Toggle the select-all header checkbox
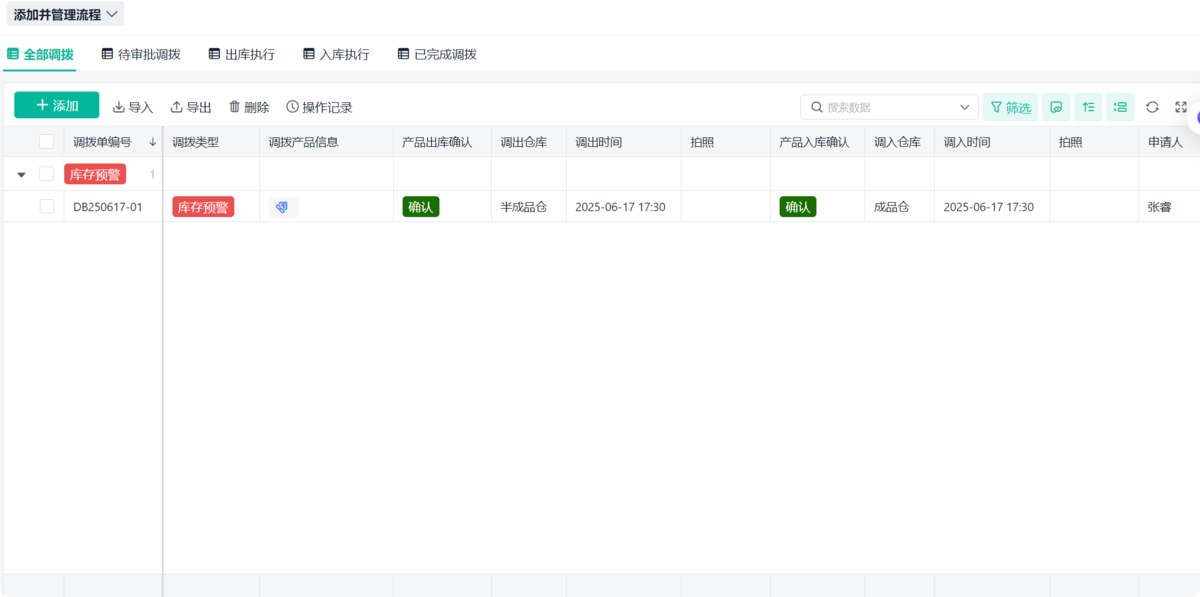Image resolution: width=1200 pixels, height=597 pixels. (x=46, y=142)
